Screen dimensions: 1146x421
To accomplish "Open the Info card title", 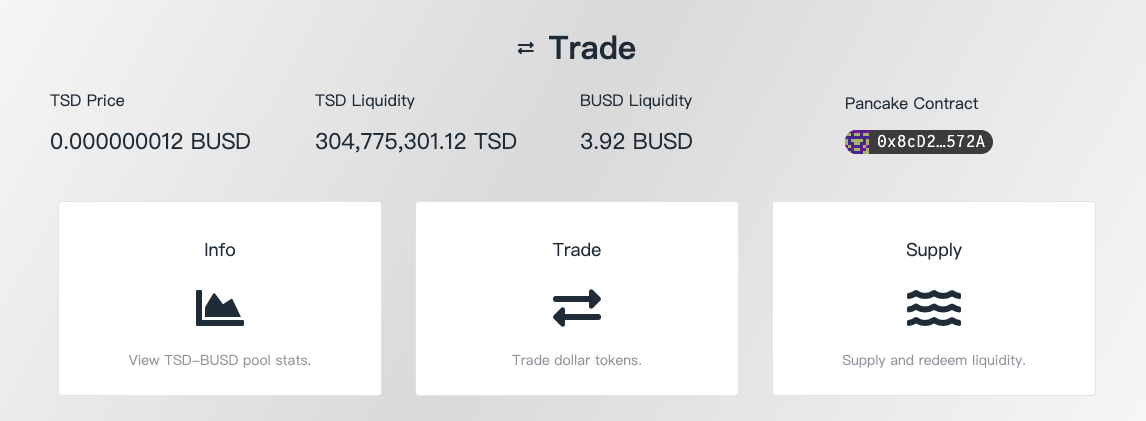I will pyautogui.click(x=220, y=250).
